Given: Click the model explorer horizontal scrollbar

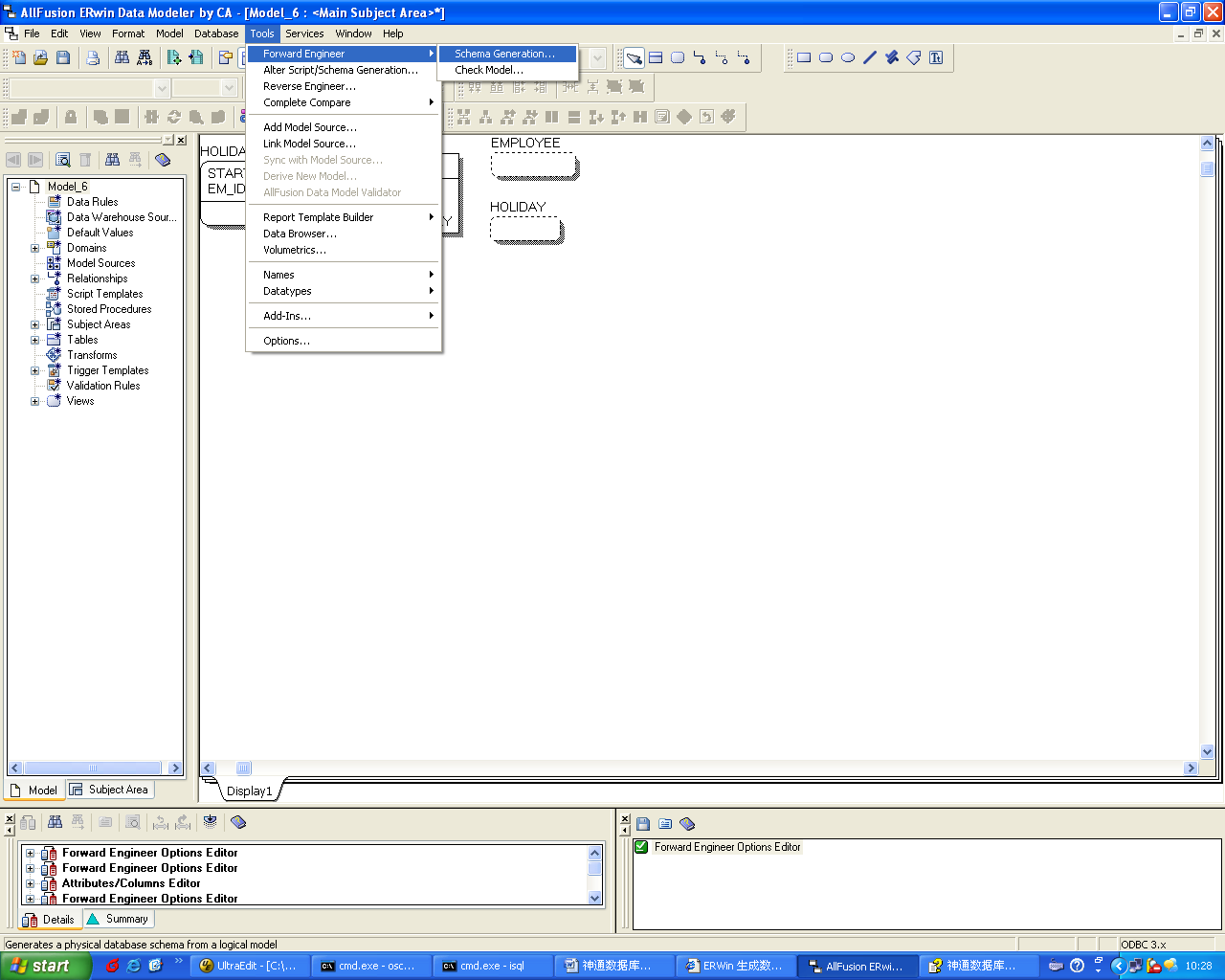Looking at the screenshot, I should (93, 768).
